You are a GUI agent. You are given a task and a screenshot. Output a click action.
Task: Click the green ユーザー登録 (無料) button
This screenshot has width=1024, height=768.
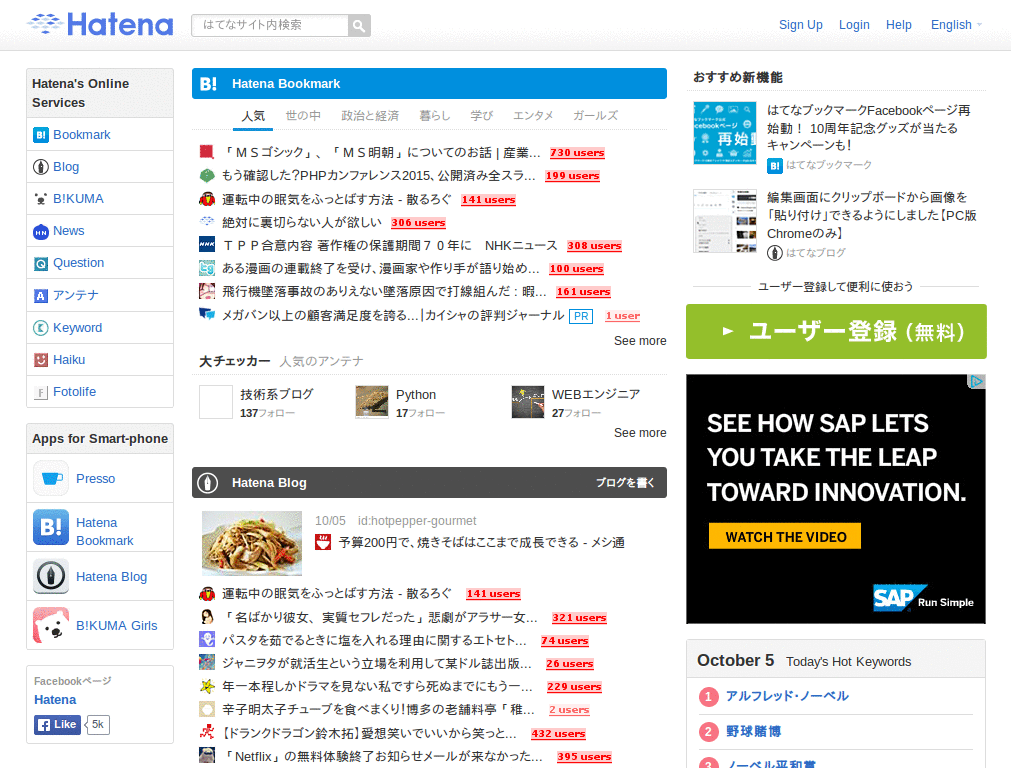tap(836, 332)
